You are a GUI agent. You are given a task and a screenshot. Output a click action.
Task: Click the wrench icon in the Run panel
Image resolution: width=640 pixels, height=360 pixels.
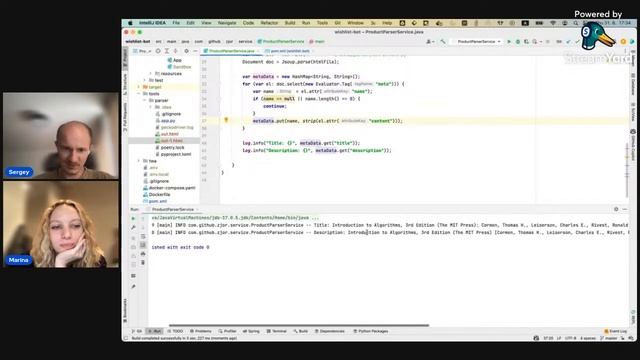[x=133, y=227]
